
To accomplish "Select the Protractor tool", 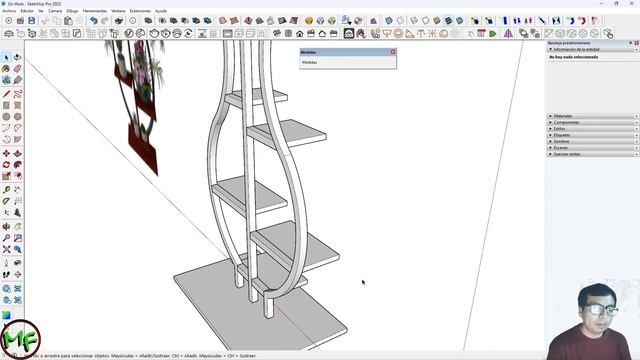I will [x=6, y=201].
